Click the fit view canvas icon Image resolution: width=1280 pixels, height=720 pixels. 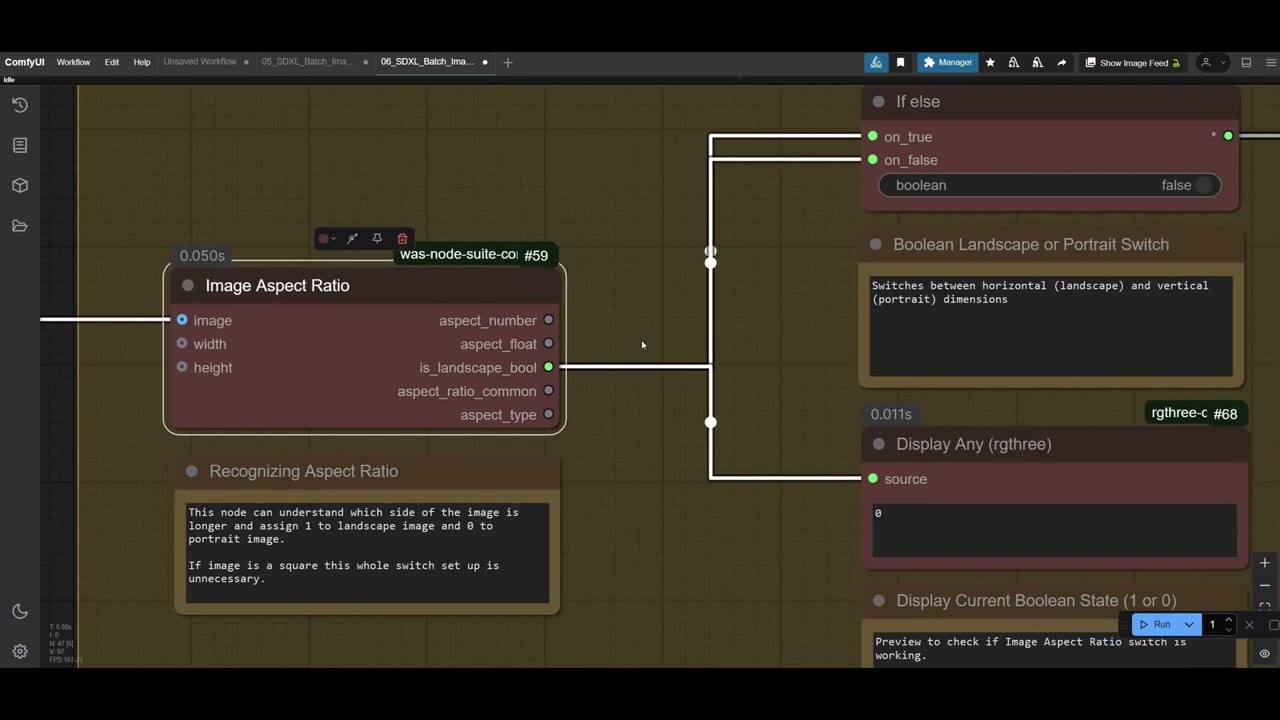[x=1265, y=606]
